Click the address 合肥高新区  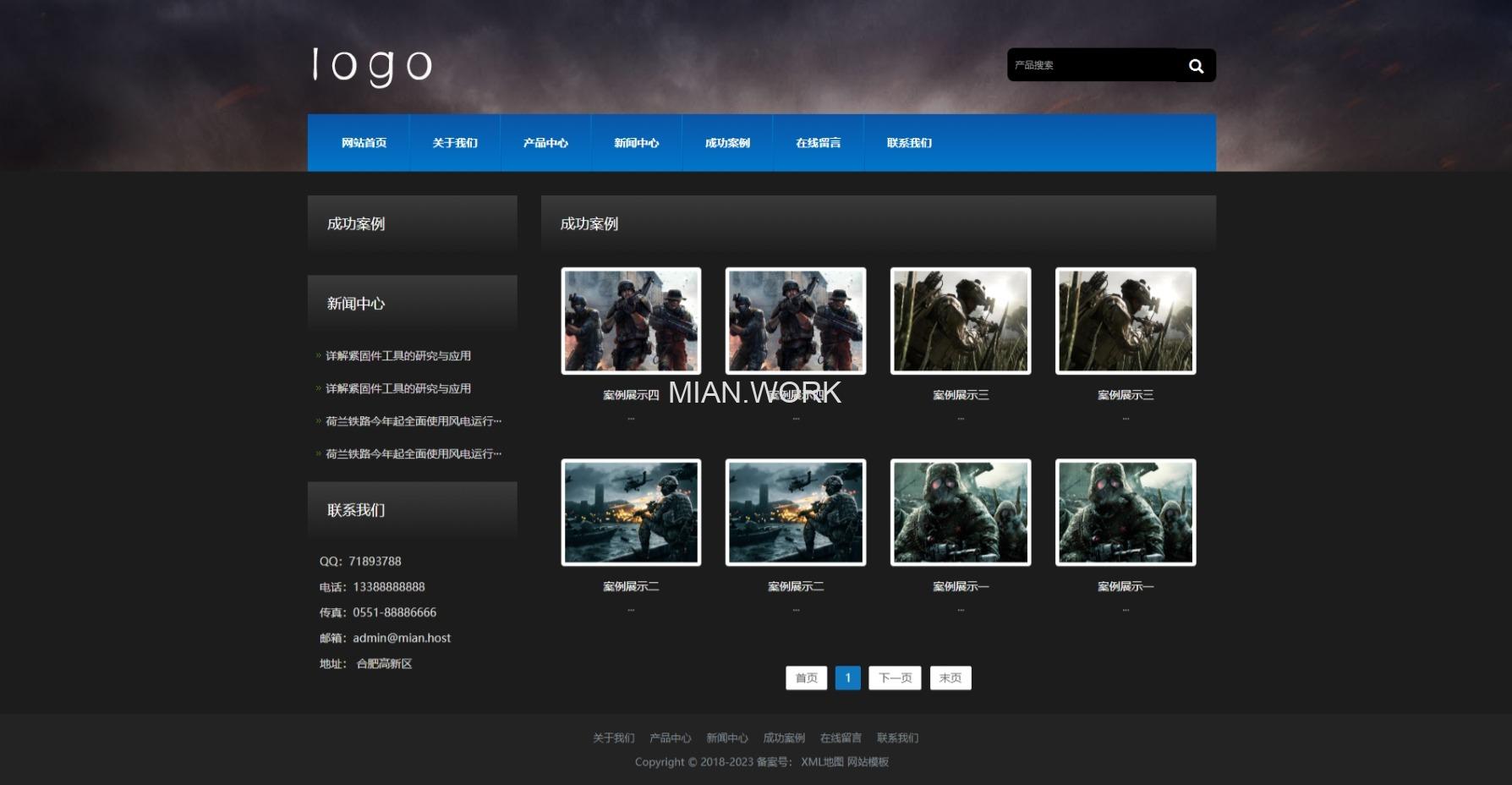click(384, 664)
